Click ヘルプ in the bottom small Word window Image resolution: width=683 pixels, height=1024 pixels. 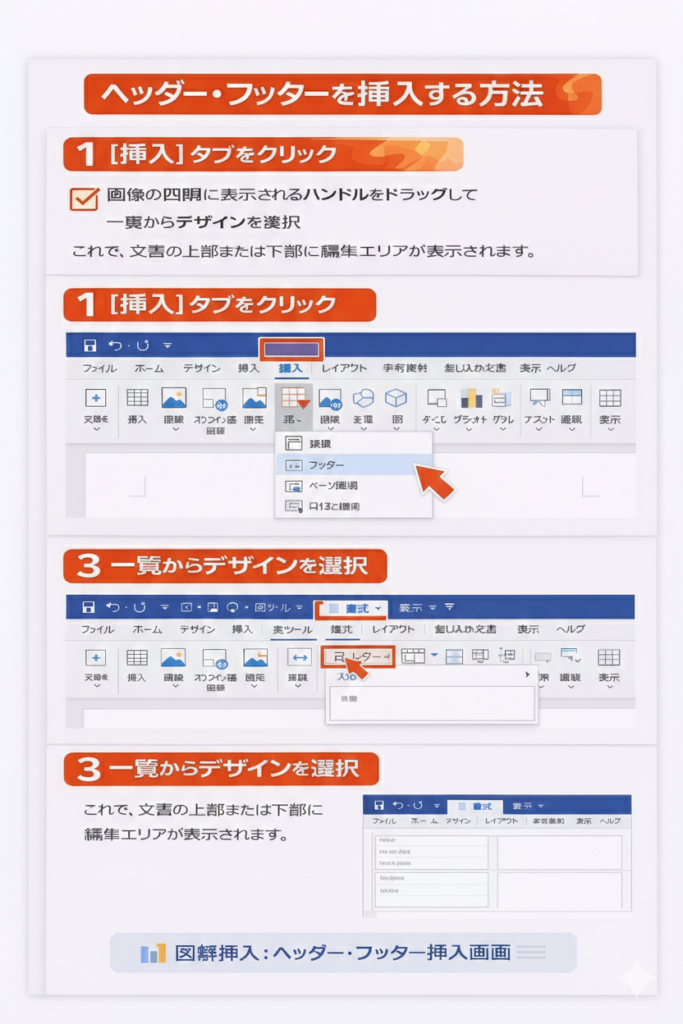pyautogui.click(x=610, y=822)
